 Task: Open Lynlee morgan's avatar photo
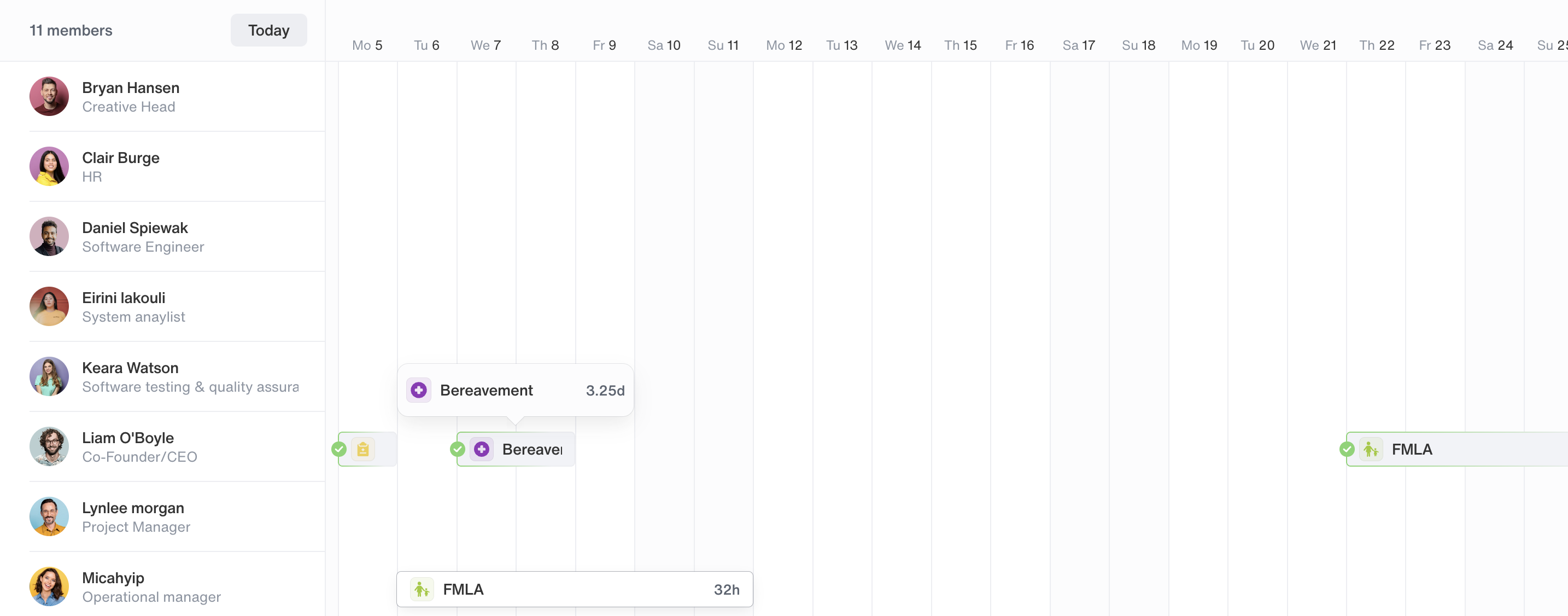click(49, 516)
